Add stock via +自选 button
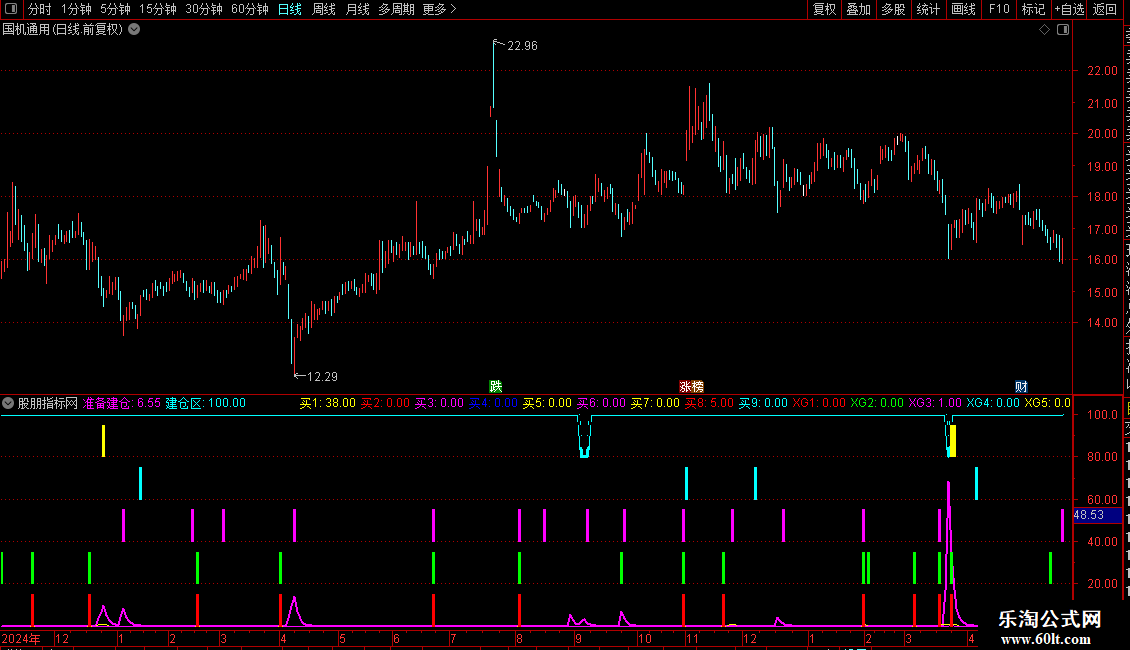This screenshot has height=650, width=1130. pyautogui.click(x=1069, y=9)
